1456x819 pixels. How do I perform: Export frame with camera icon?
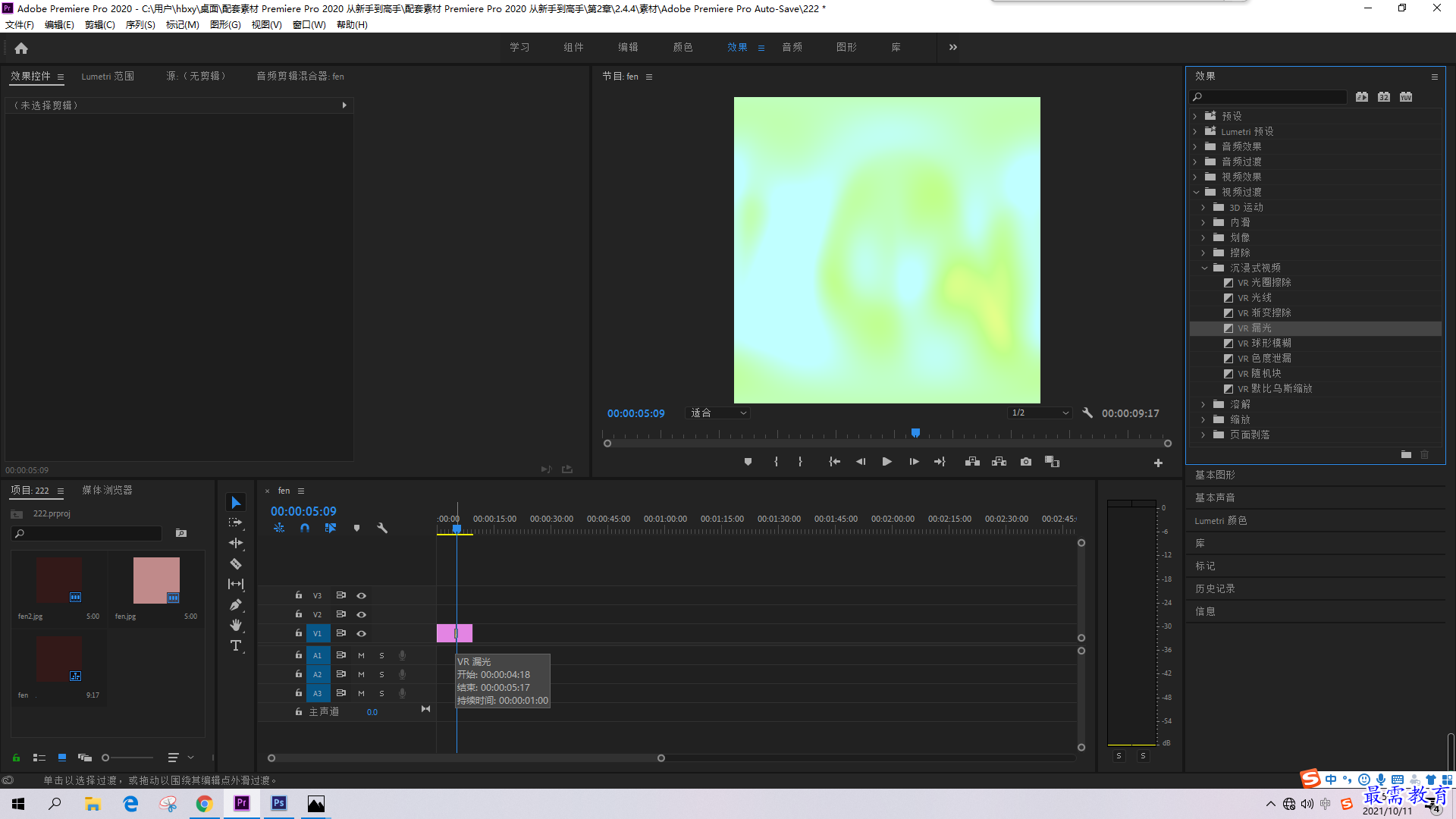coord(1026,462)
